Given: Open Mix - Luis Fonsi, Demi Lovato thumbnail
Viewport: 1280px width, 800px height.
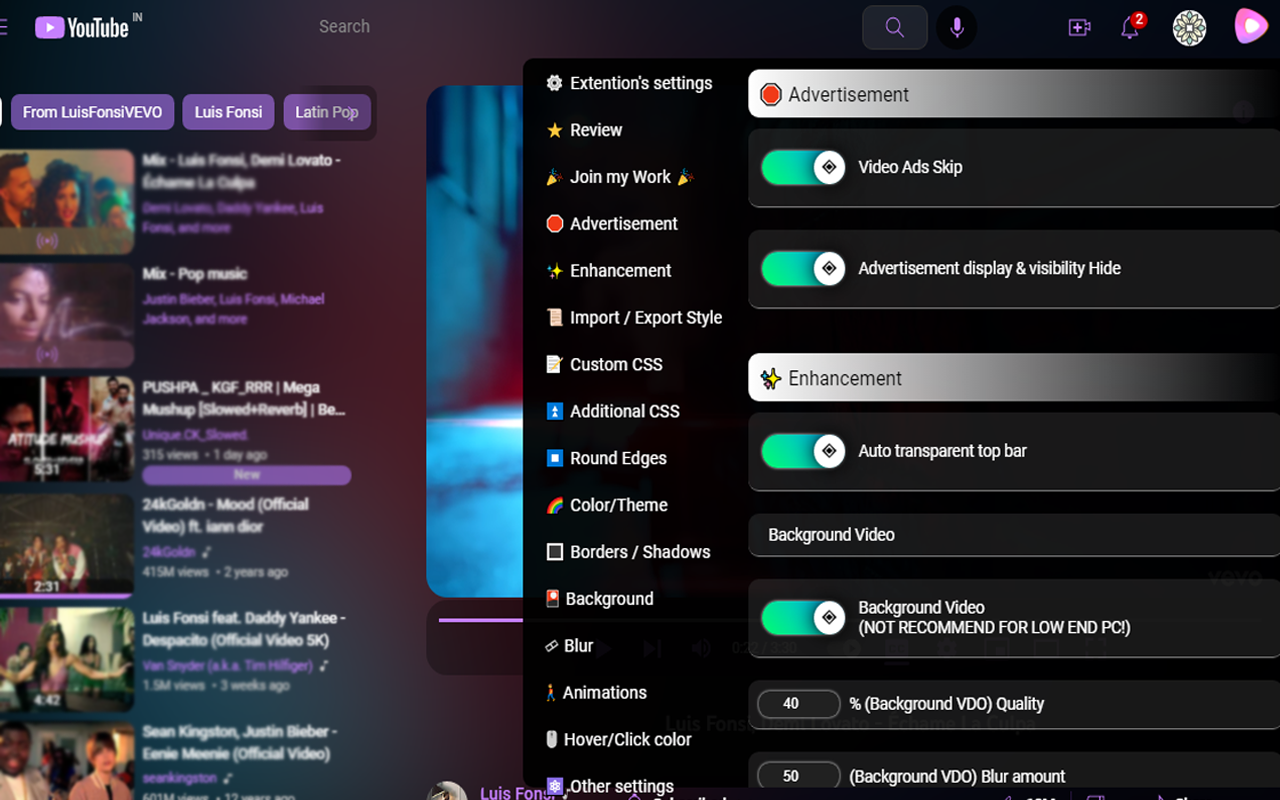Looking at the screenshot, I should (x=66, y=202).
